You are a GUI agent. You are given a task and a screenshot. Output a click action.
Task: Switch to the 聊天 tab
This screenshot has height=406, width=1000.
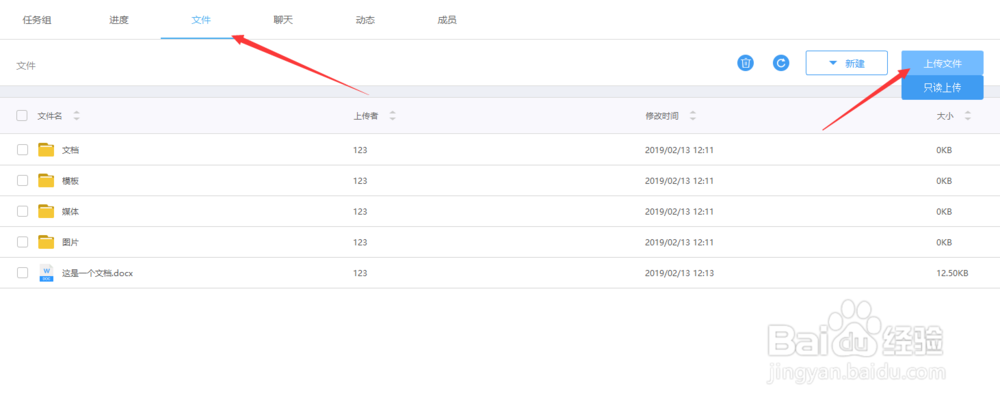(283, 20)
